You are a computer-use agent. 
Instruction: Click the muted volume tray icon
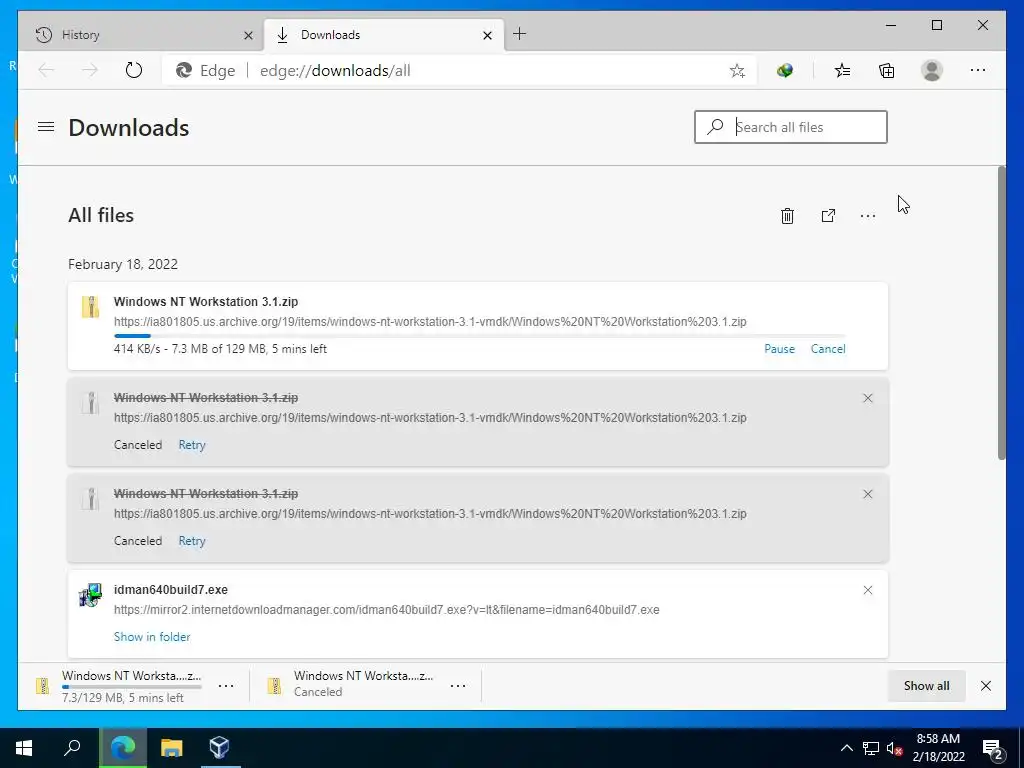(895, 748)
